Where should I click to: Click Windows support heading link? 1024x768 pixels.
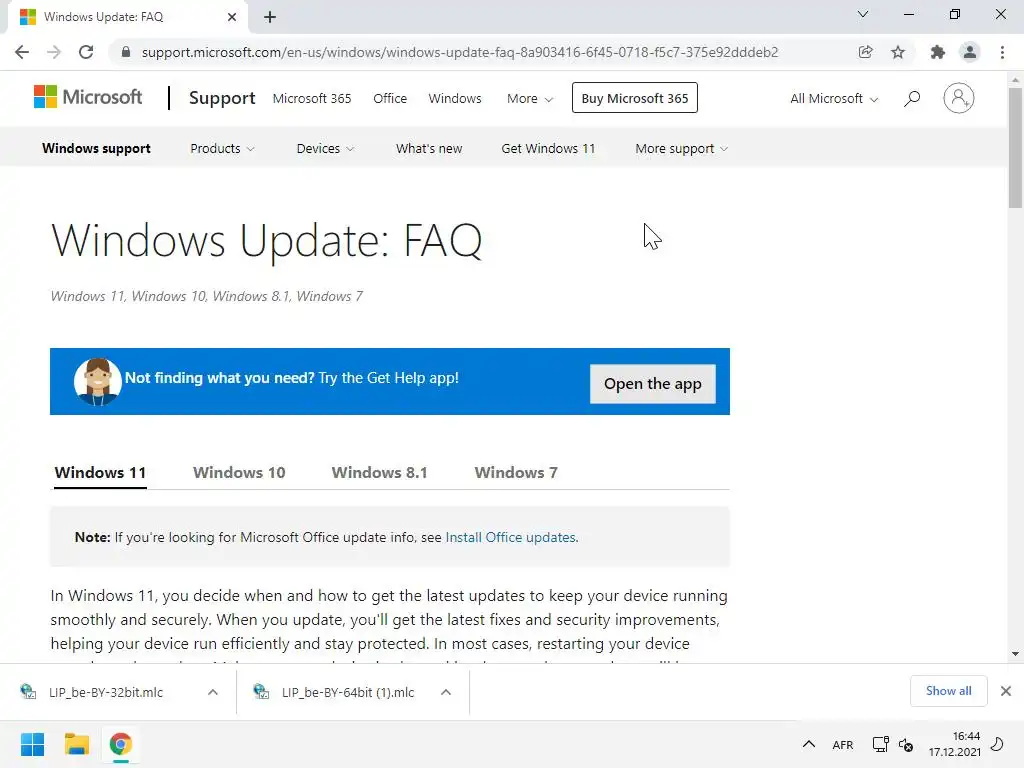96,149
